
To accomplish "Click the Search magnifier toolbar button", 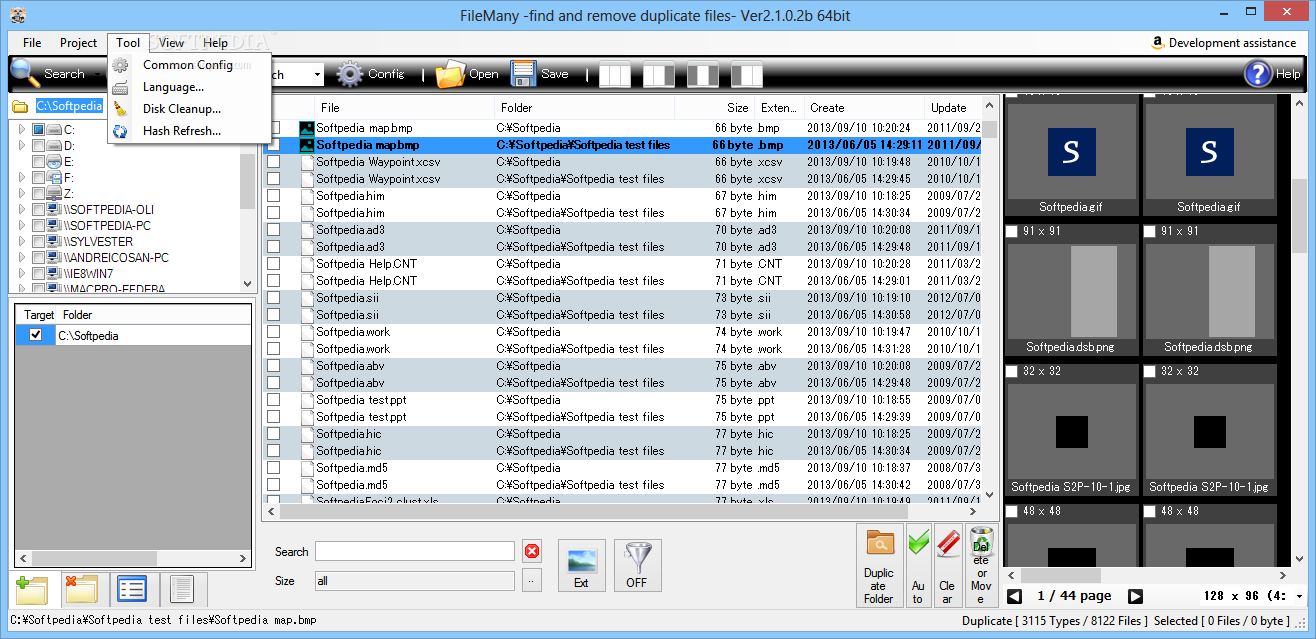I will point(48,73).
